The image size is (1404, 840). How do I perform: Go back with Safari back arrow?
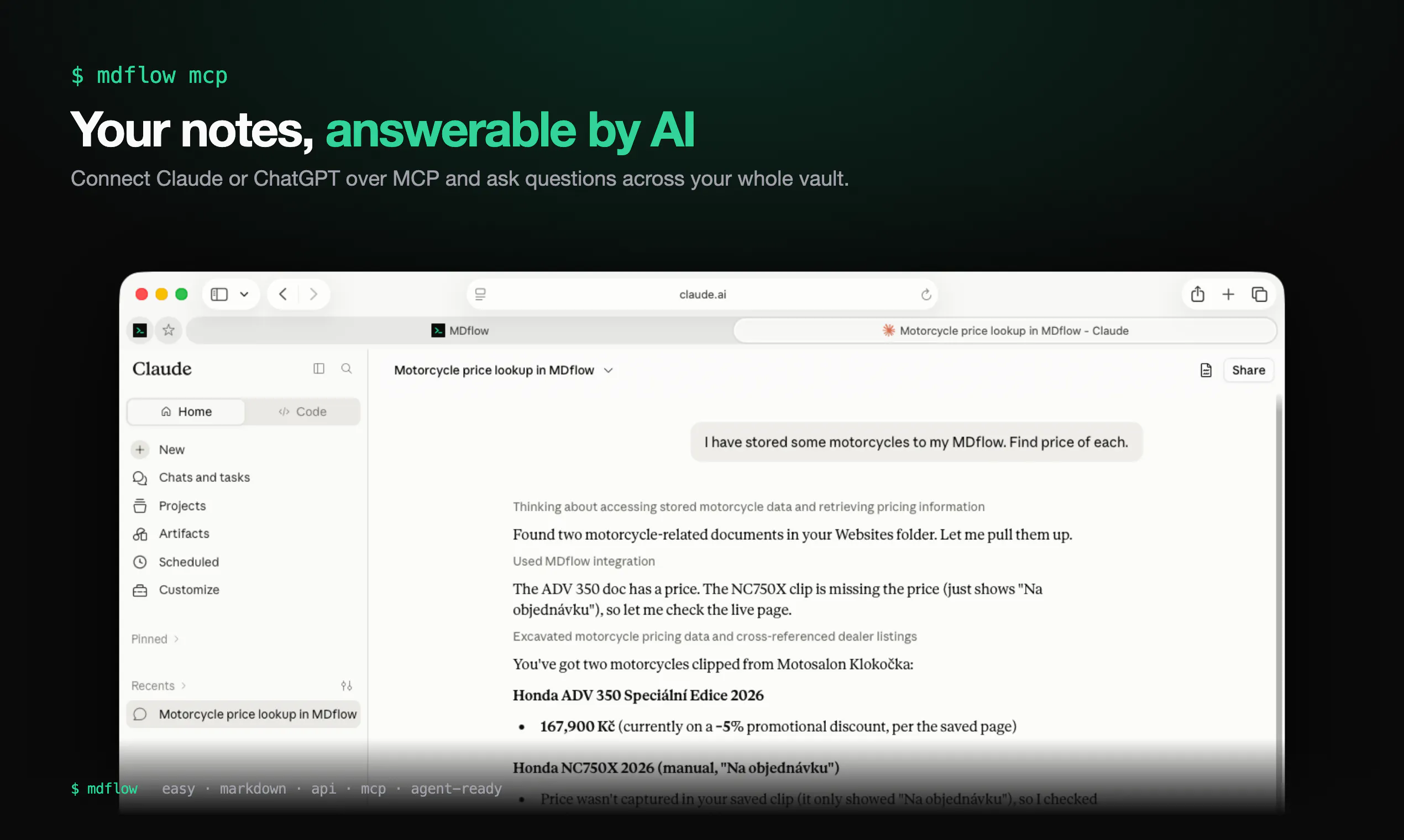pos(283,295)
